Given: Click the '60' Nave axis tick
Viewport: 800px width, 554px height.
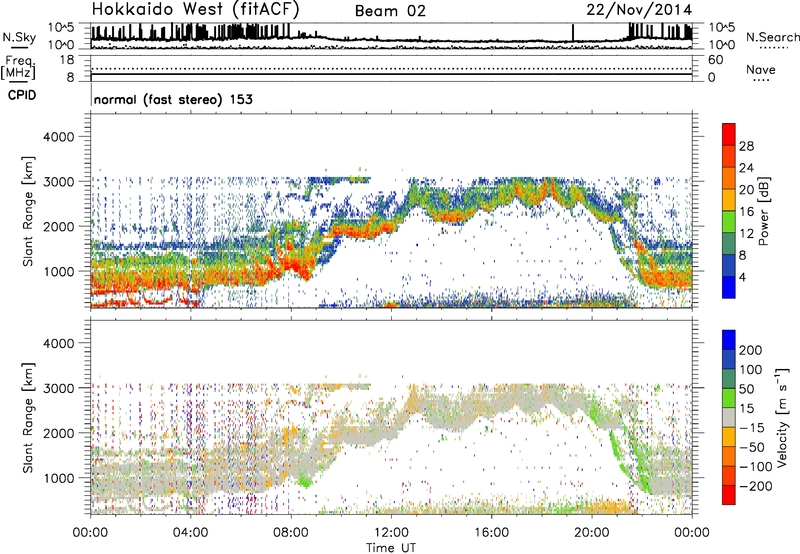Looking at the screenshot, I should click(715, 60).
